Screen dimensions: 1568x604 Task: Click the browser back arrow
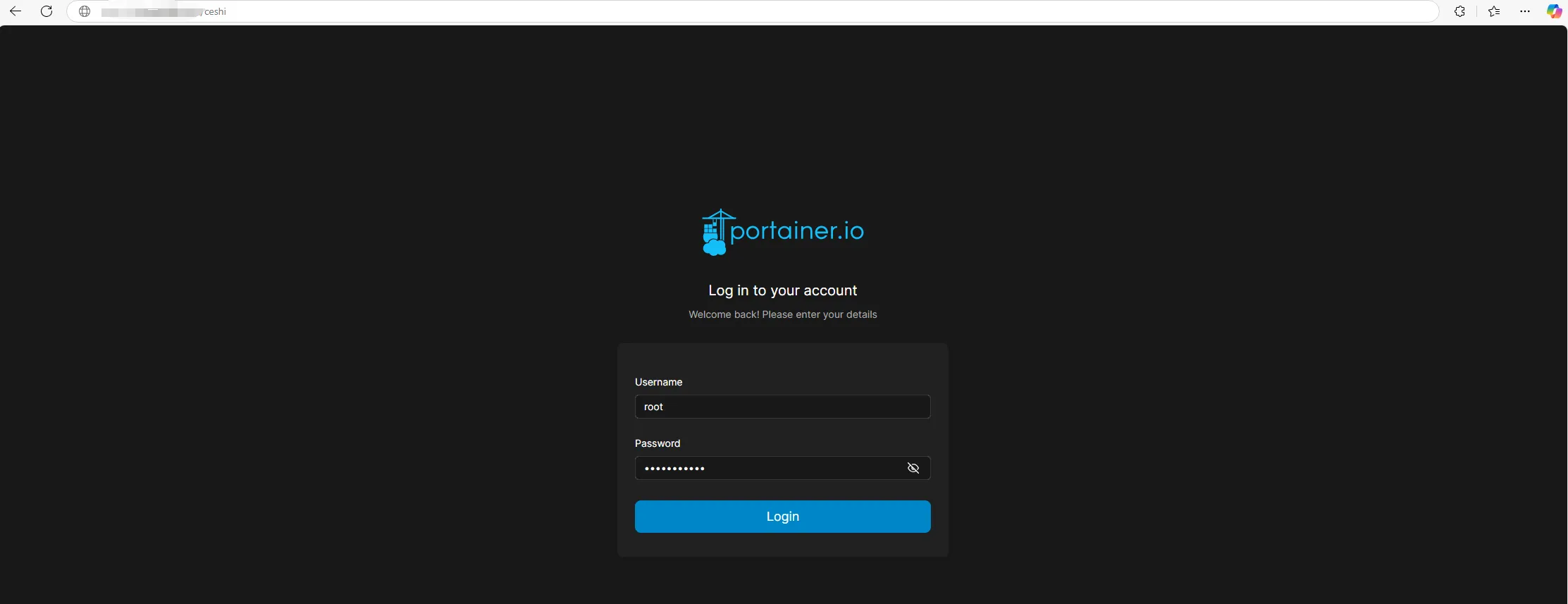click(15, 11)
